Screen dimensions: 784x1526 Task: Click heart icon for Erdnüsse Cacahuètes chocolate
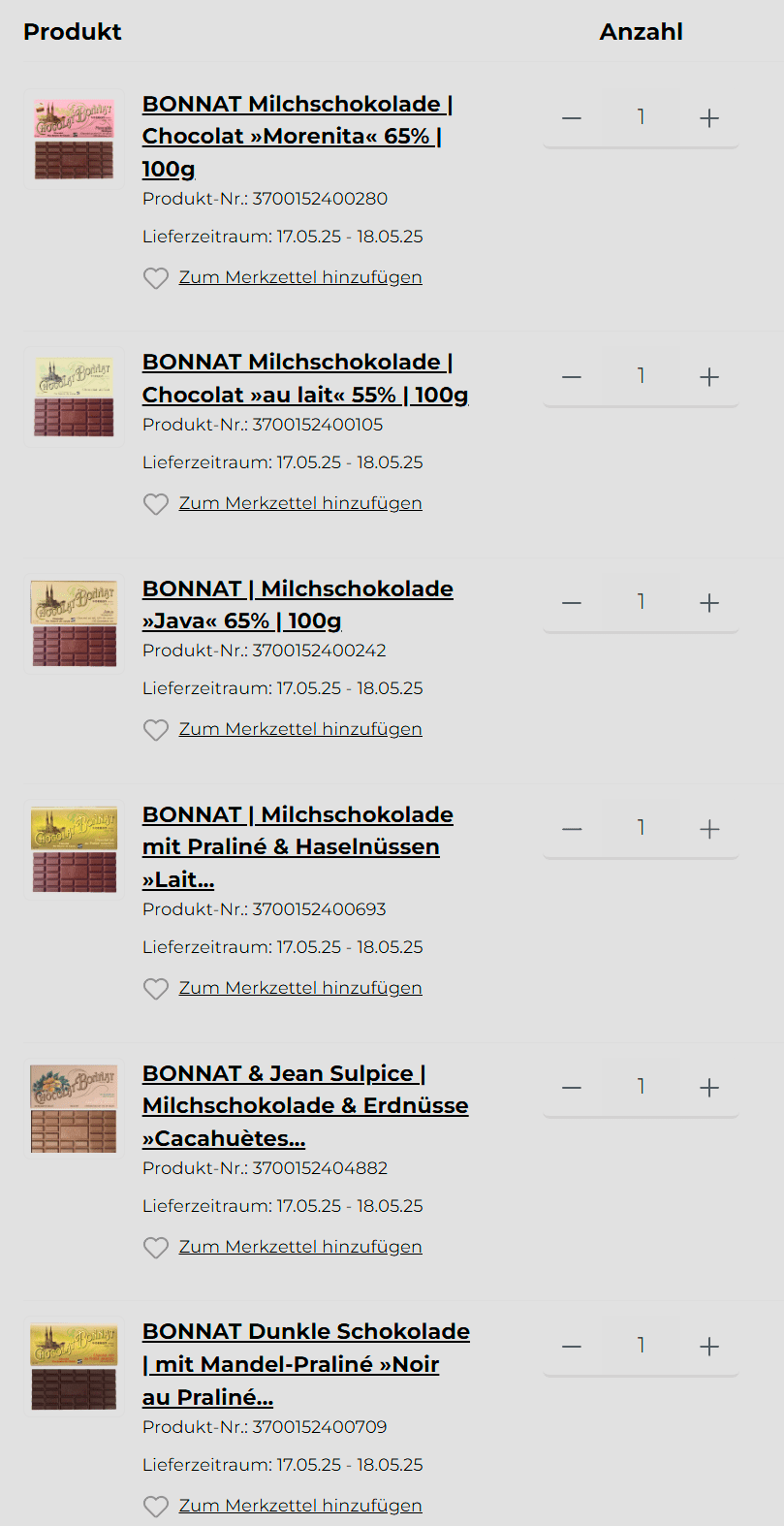coord(156,1248)
